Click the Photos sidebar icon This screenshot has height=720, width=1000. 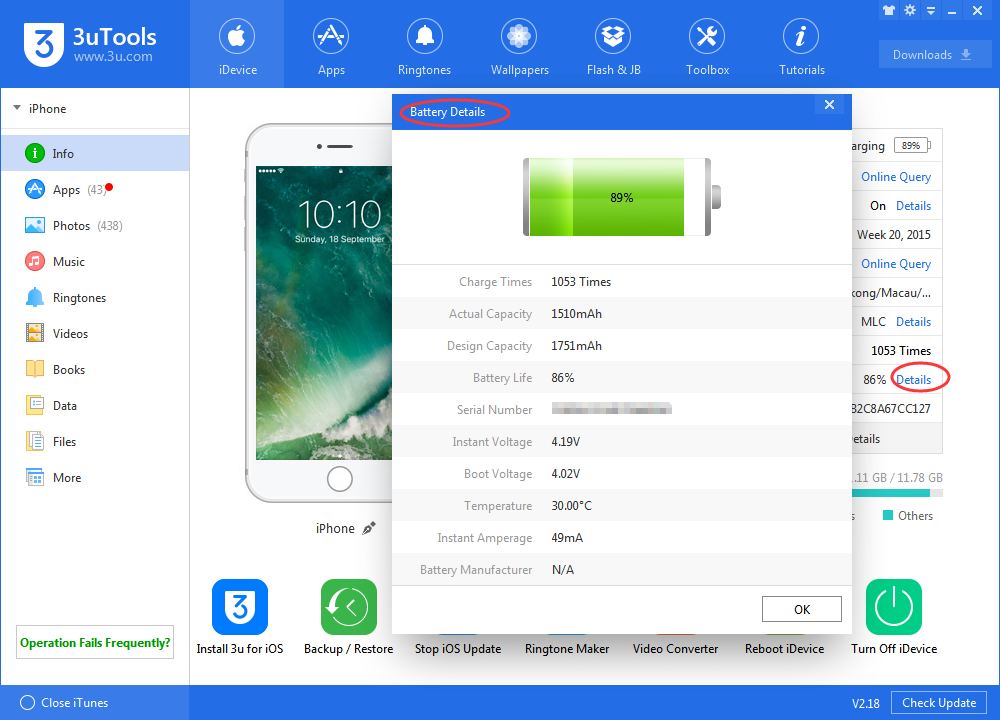34,225
